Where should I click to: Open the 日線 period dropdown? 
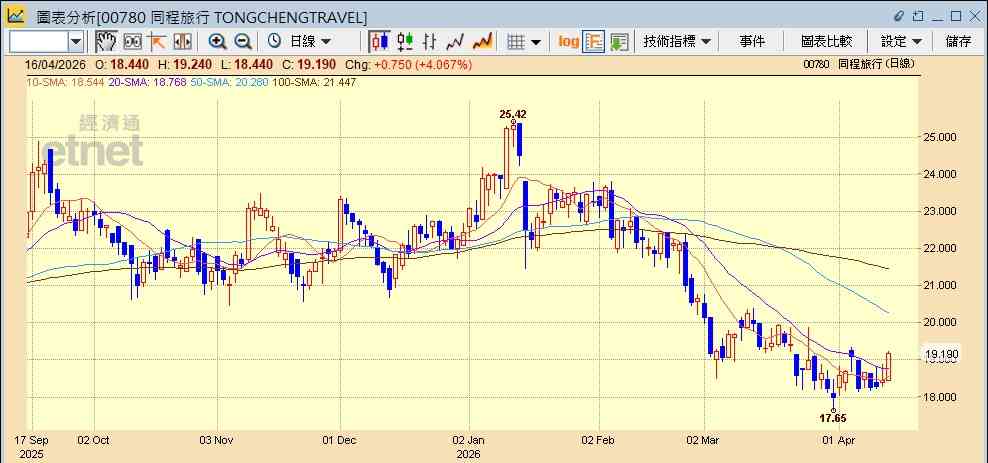point(310,42)
